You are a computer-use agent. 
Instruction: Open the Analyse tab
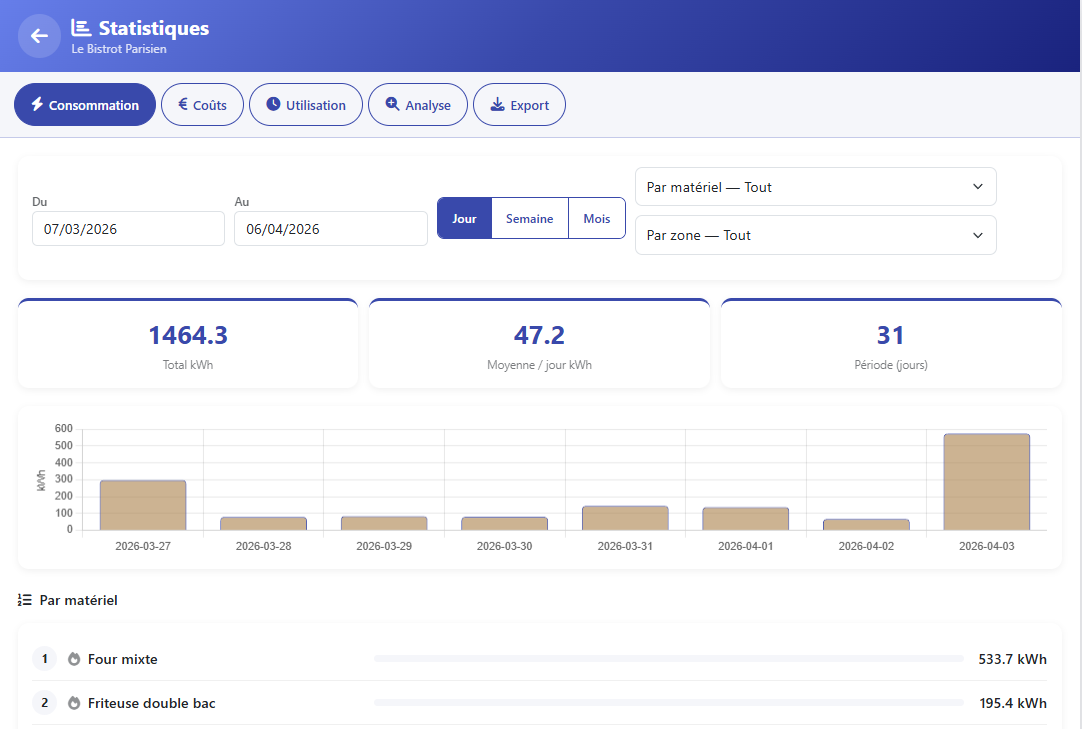pos(417,104)
